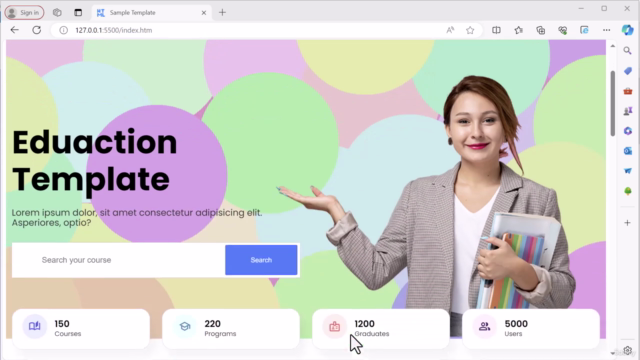This screenshot has height=360, width=640.
Task: Click the 1200 Graduates text
Action: point(372,328)
